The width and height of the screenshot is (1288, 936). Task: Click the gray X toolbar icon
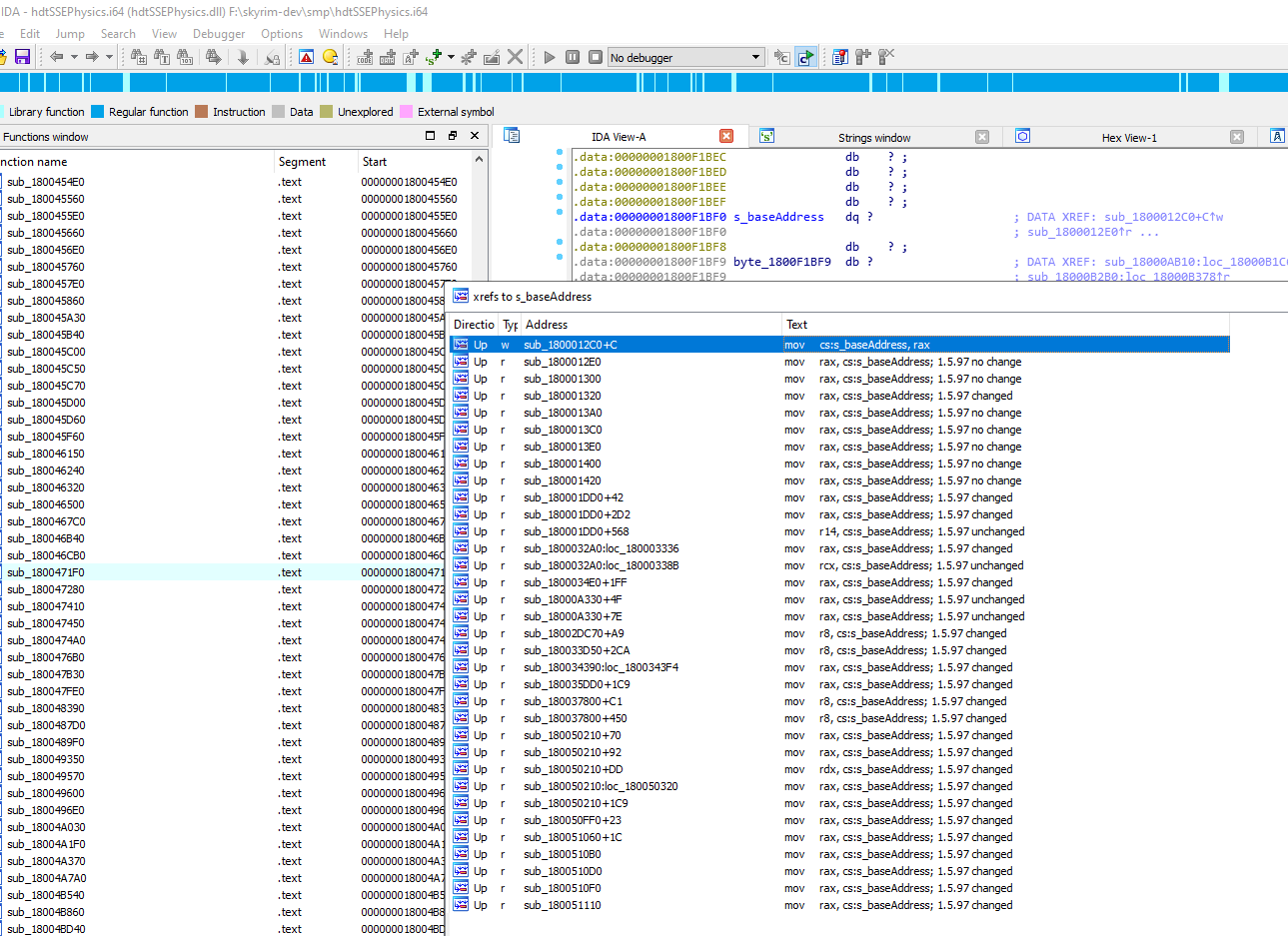click(x=515, y=57)
